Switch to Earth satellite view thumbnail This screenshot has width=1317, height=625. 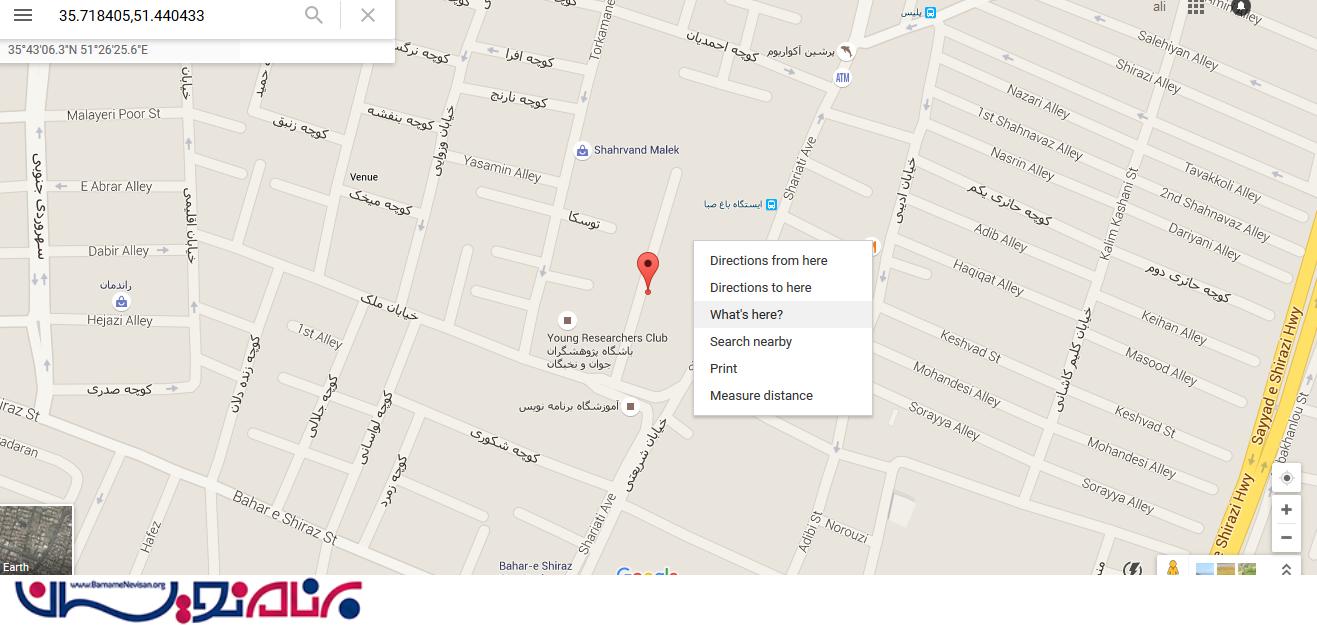click(x=36, y=540)
